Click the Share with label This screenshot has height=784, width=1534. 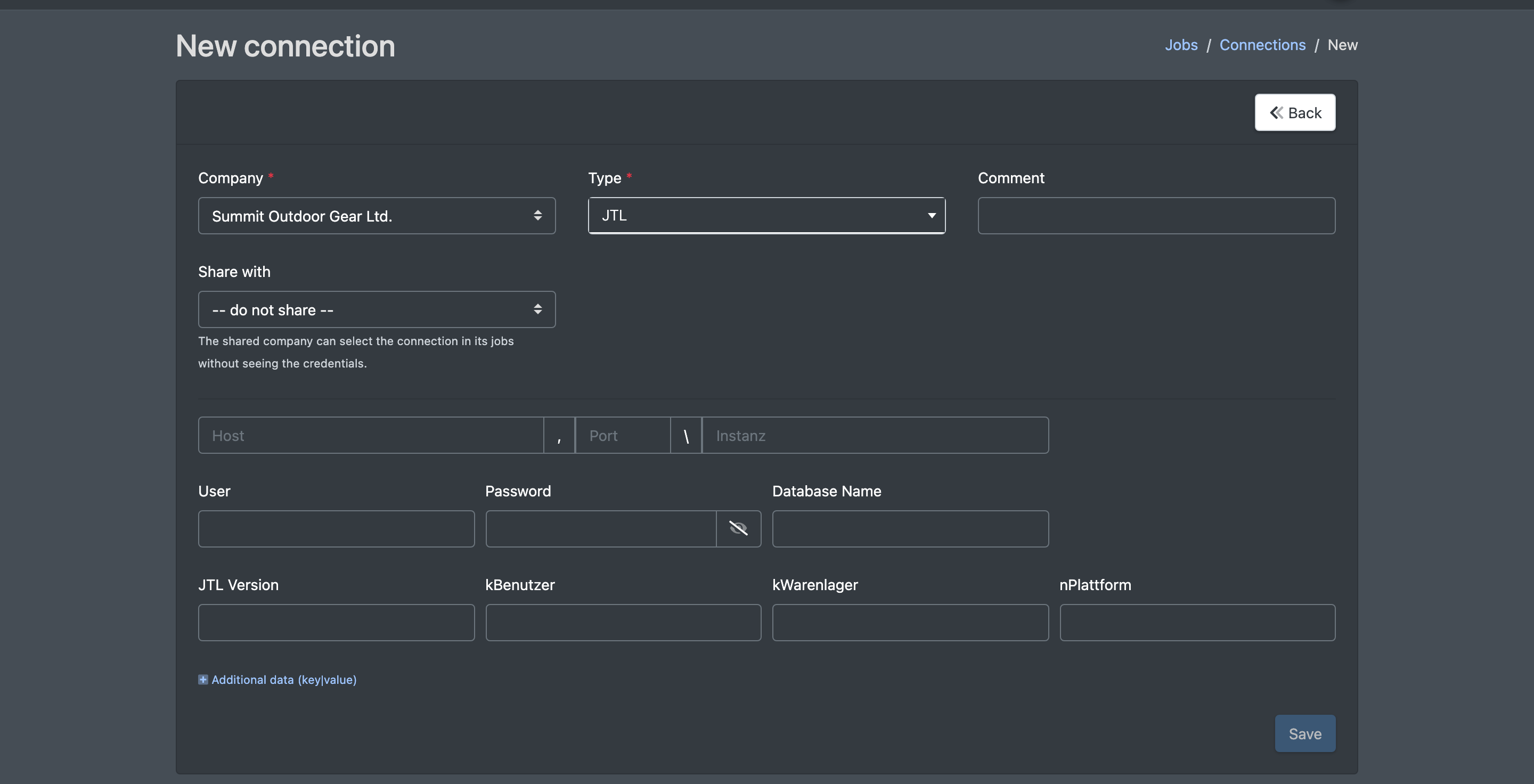[234, 272]
